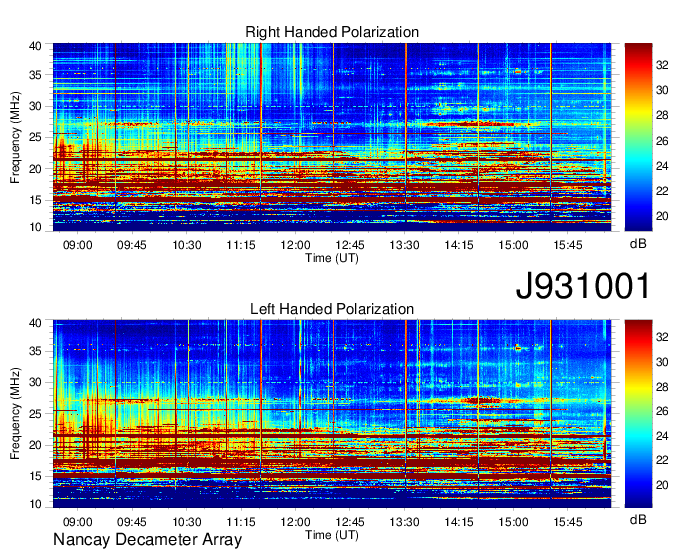The image size is (680, 552).
Task: Click the 30 MHz tick of Right Handed plot
Action: tap(35, 106)
